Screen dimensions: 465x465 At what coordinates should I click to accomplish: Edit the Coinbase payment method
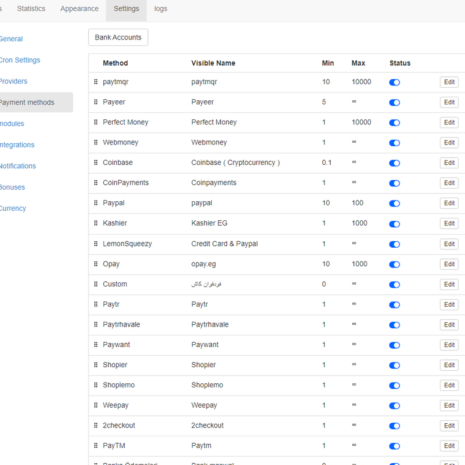[x=449, y=163]
